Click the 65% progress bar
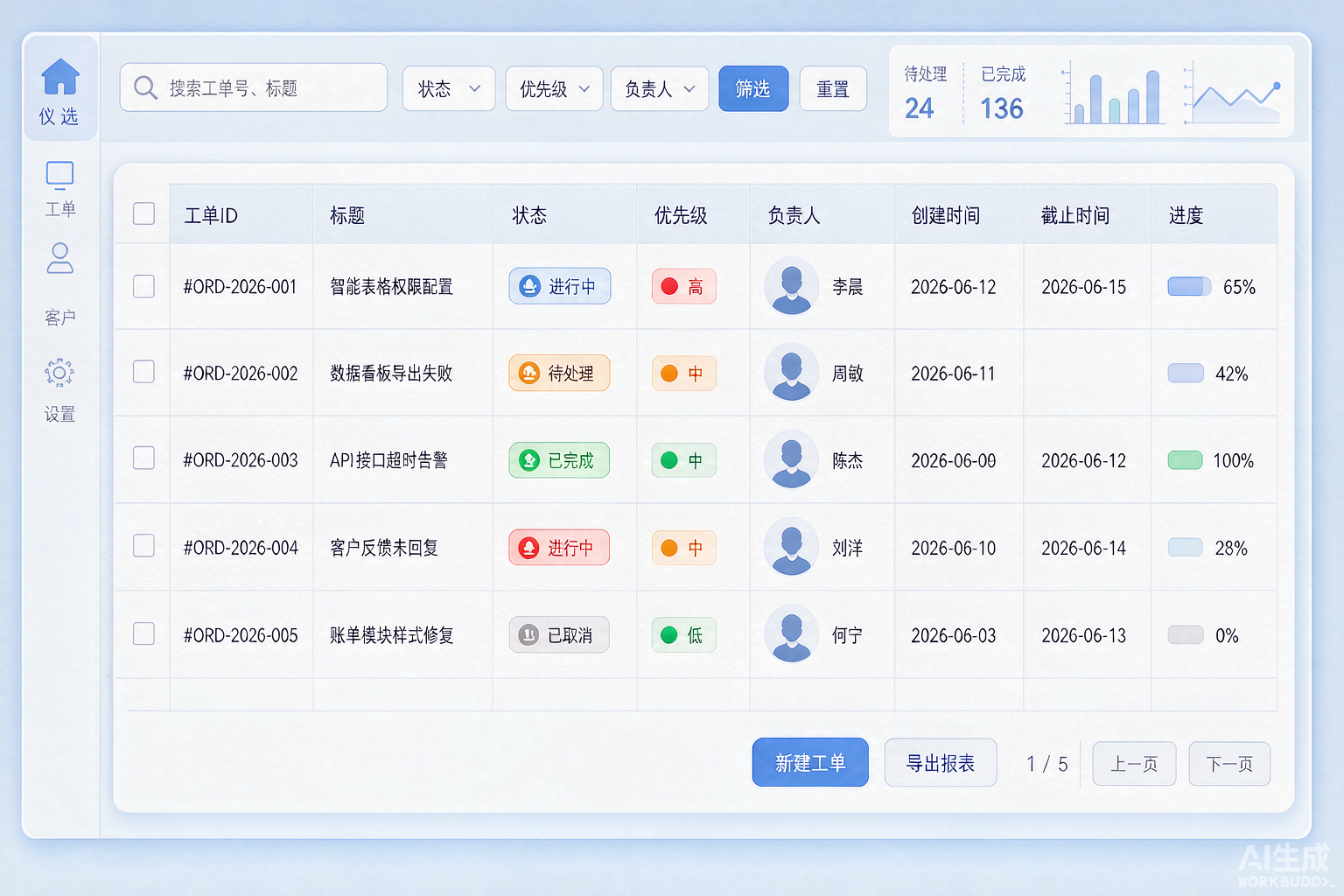 pyautogui.click(x=1189, y=286)
